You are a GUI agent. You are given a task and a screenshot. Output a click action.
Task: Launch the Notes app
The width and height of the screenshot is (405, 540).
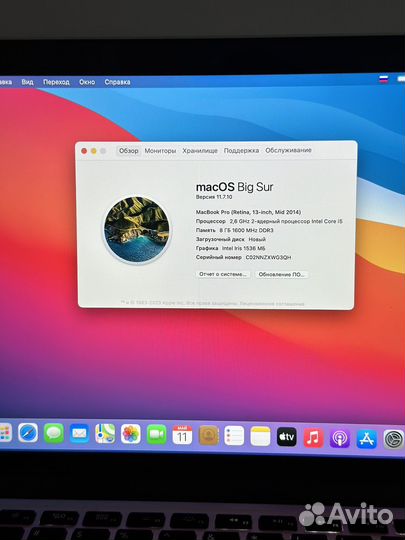click(x=260, y=436)
